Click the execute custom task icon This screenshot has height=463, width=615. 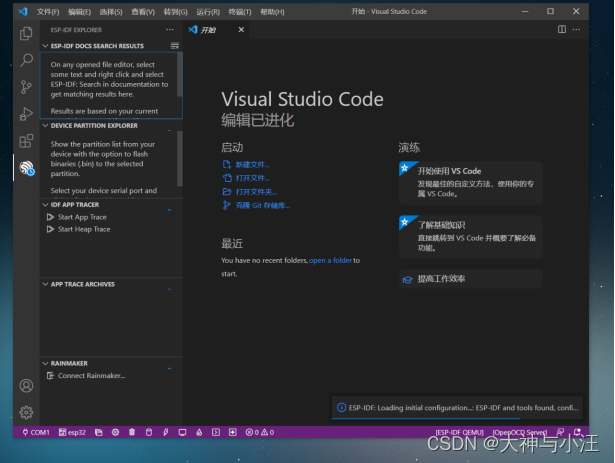tap(233, 432)
